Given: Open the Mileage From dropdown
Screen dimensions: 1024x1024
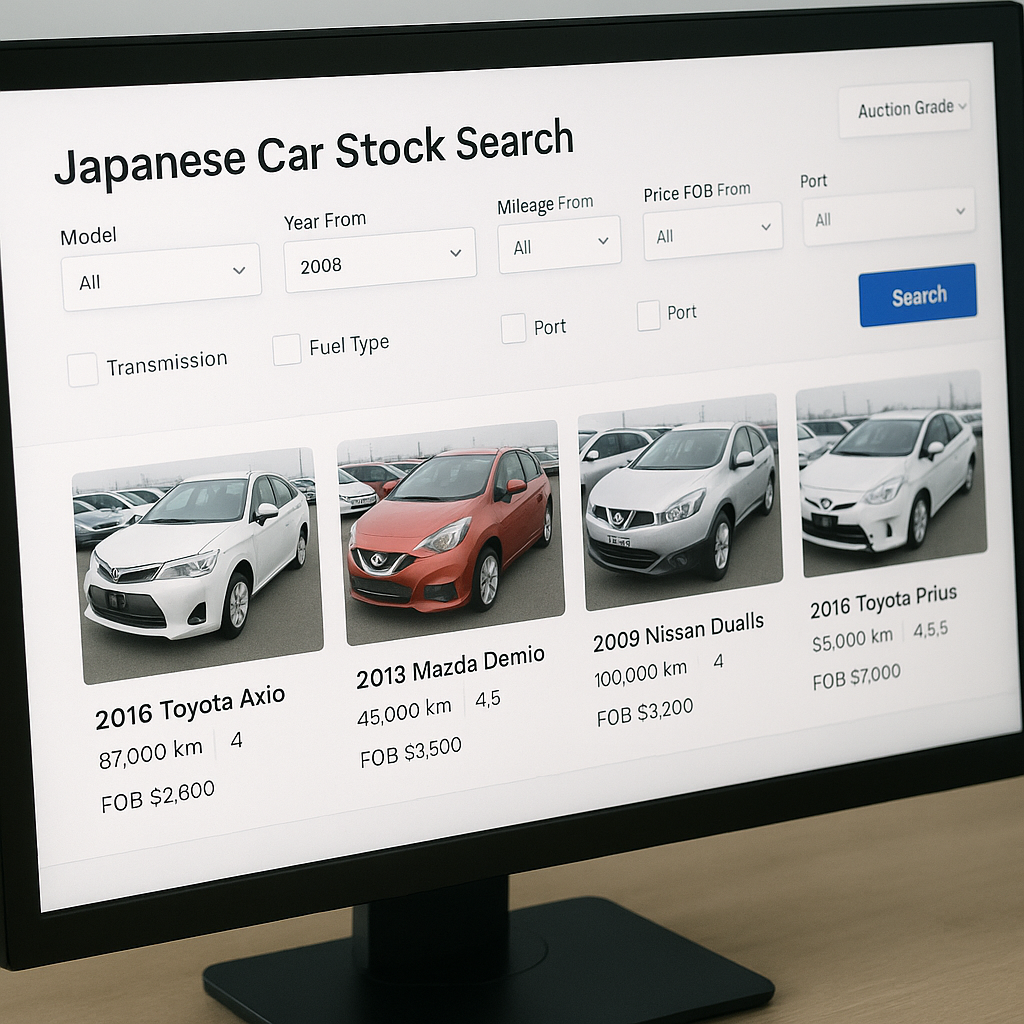Looking at the screenshot, I should pyautogui.click(x=558, y=241).
